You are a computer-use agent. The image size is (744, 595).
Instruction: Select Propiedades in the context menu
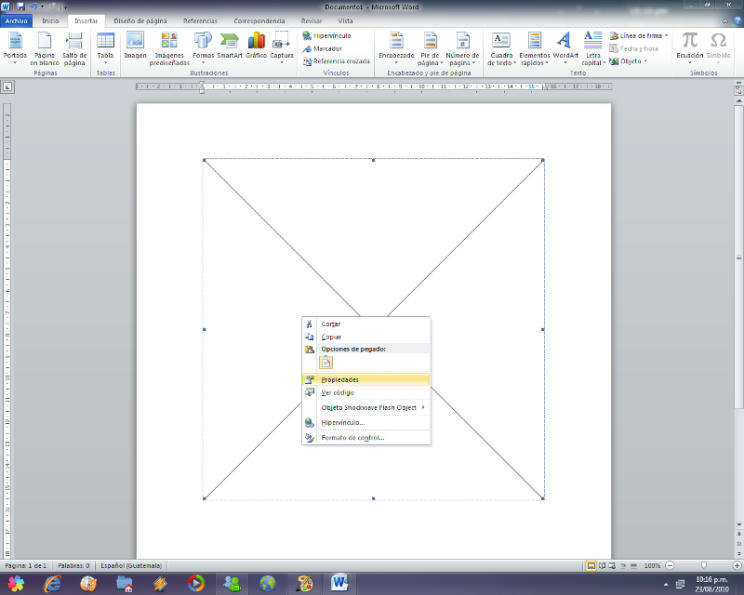[x=366, y=380]
